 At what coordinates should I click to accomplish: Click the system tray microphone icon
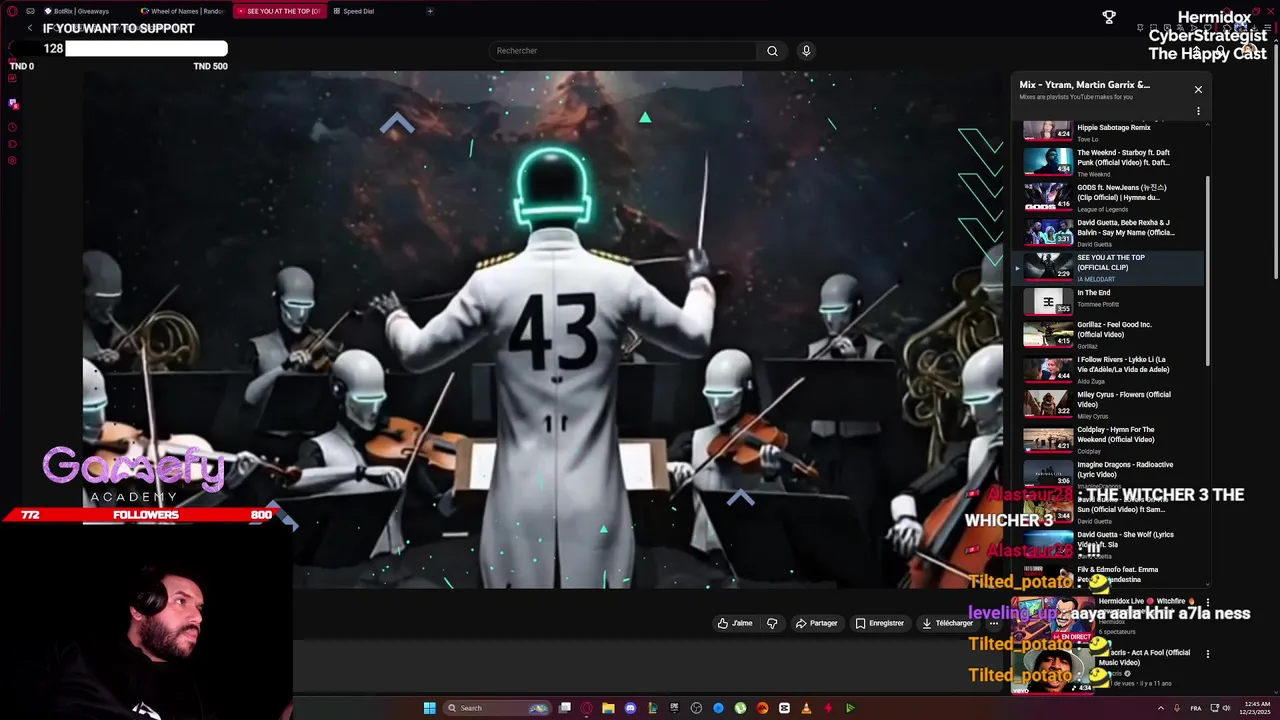(x=1177, y=708)
